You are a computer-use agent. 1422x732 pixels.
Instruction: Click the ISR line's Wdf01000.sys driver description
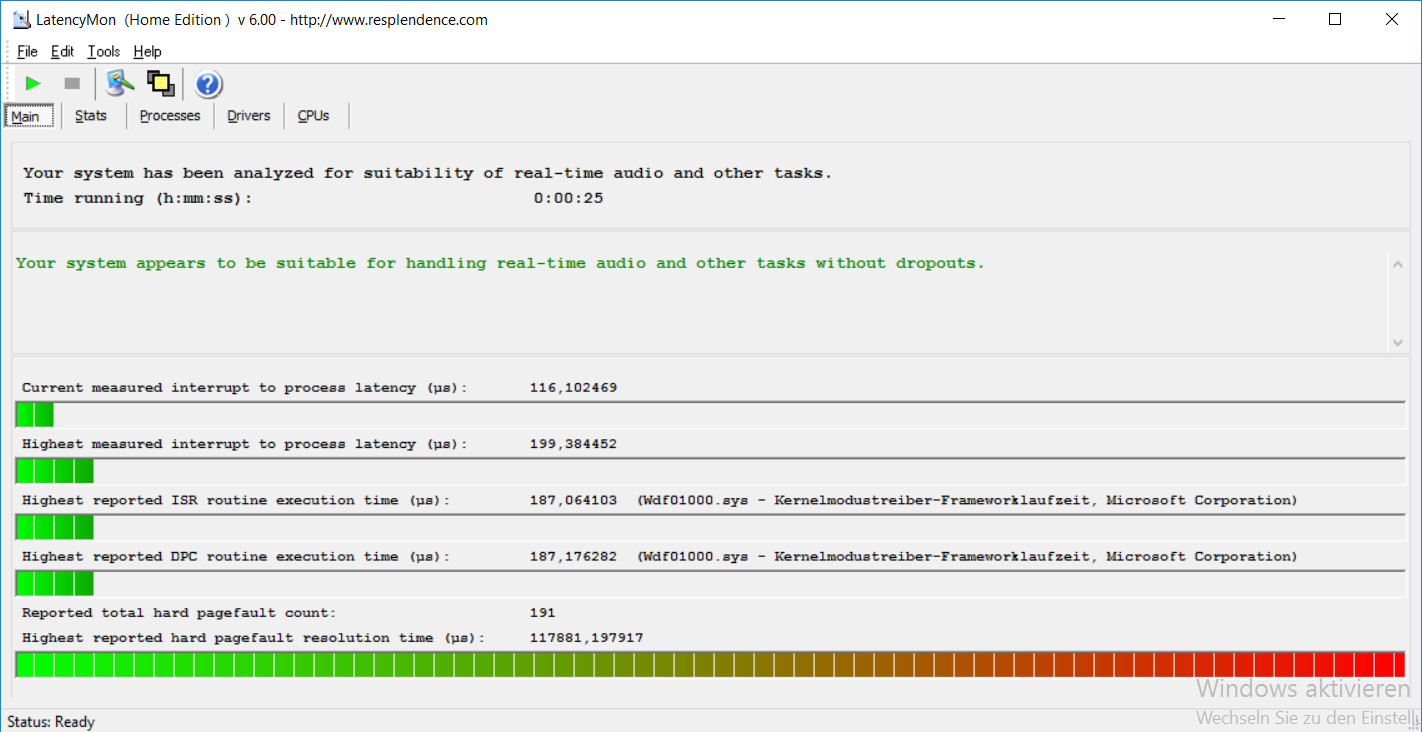(x=967, y=500)
